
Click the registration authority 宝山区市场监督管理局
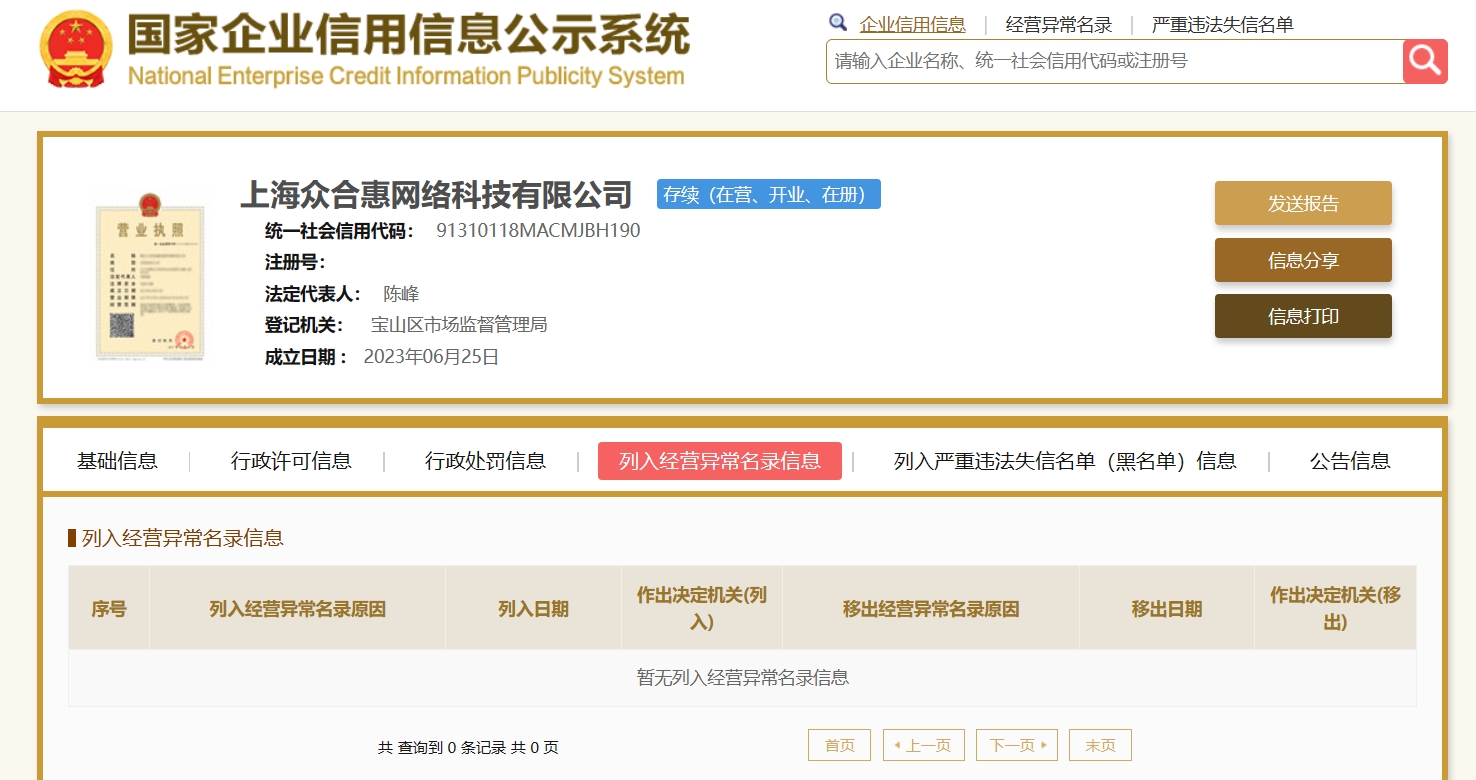[x=459, y=325]
